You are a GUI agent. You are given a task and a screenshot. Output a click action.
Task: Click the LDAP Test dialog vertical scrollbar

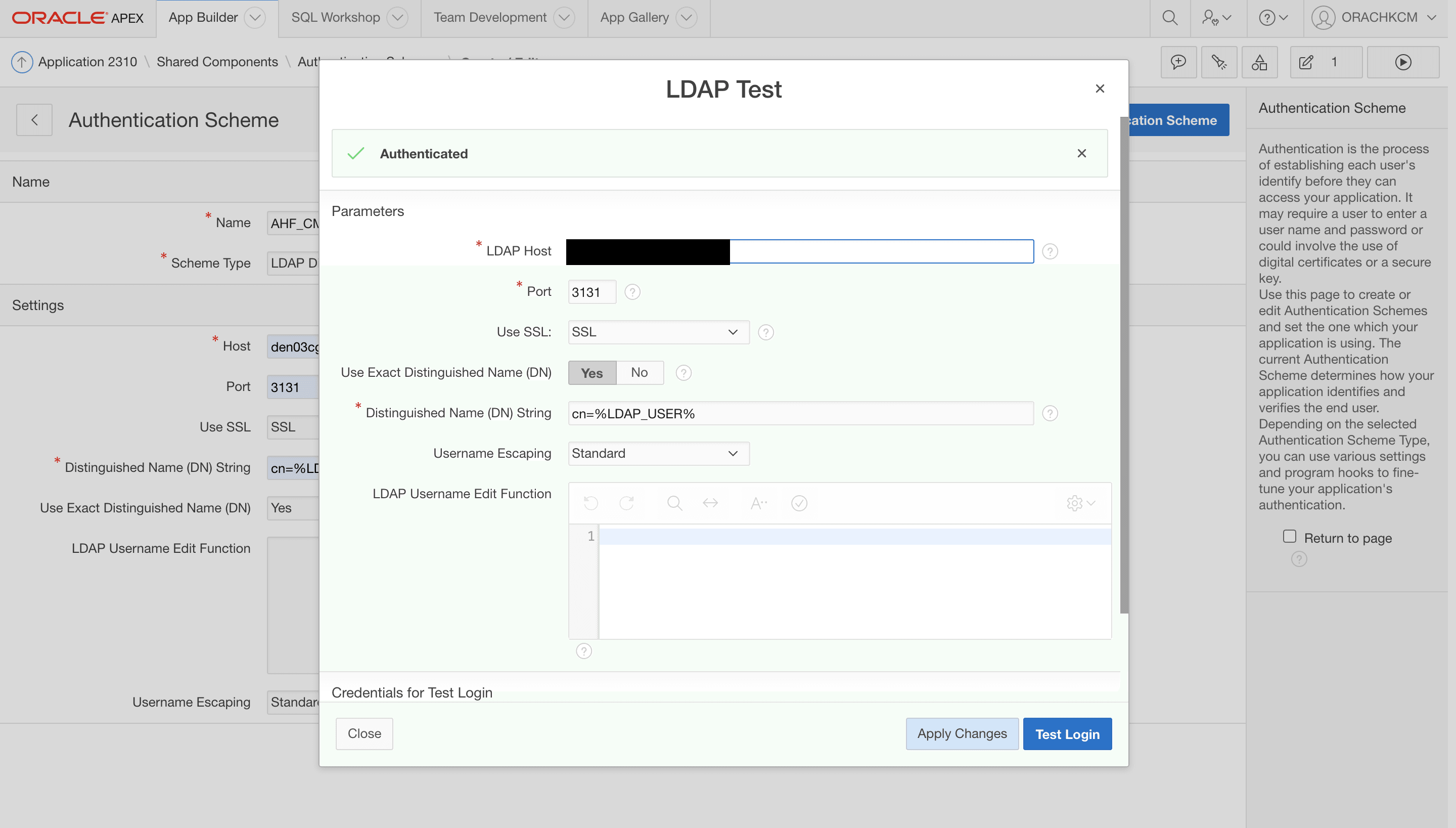pos(1123,365)
